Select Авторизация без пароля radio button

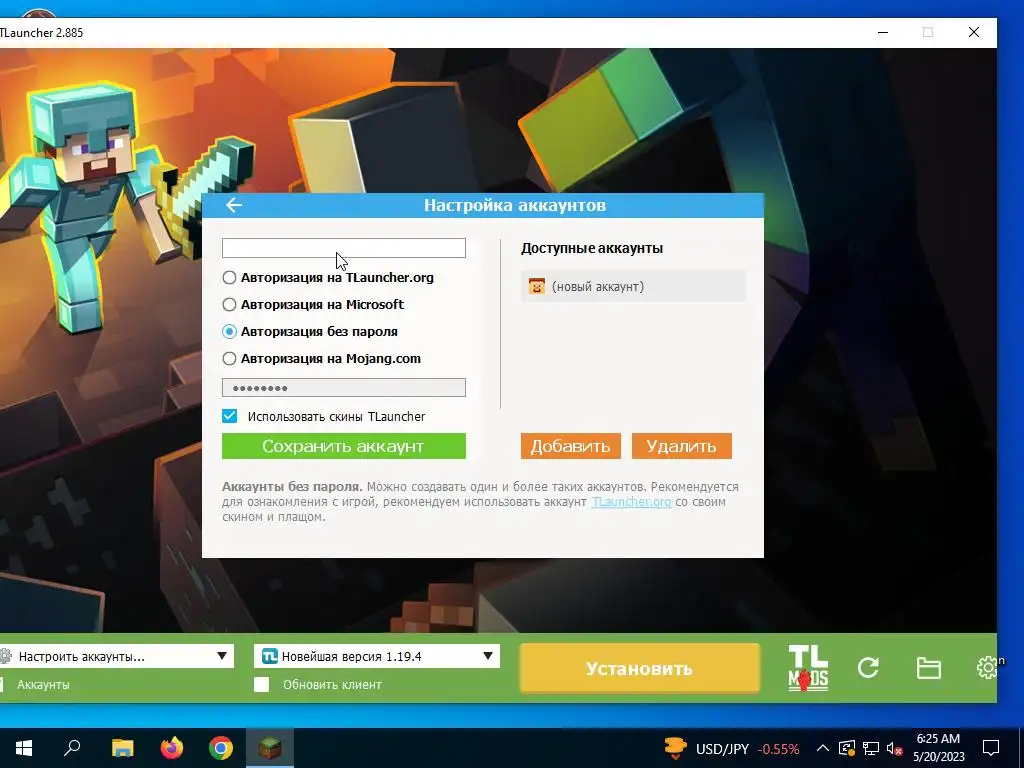click(x=229, y=332)
